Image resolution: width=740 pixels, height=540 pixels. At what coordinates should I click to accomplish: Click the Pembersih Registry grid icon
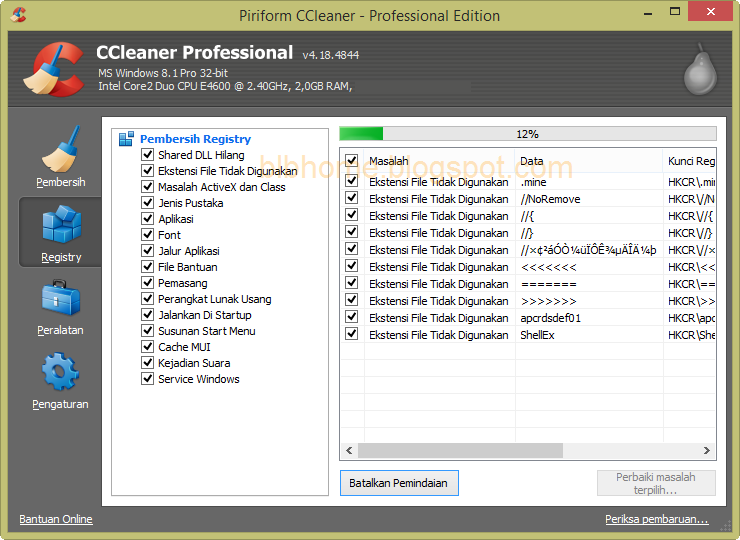(x=126, y=139)
